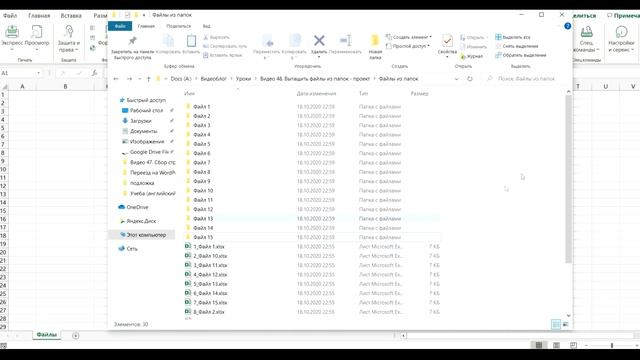
Task: Create a New folder with ribbon icon
Action: click(375, 46)
